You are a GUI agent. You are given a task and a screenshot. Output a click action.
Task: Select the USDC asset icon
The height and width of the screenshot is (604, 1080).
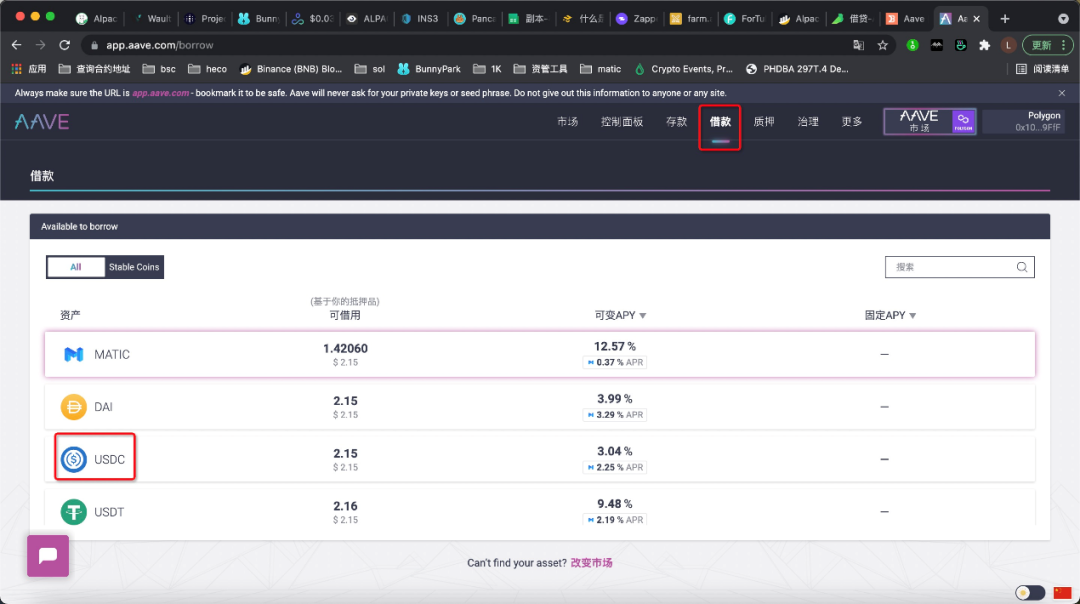pyautogui.click(x=72, y=458)
